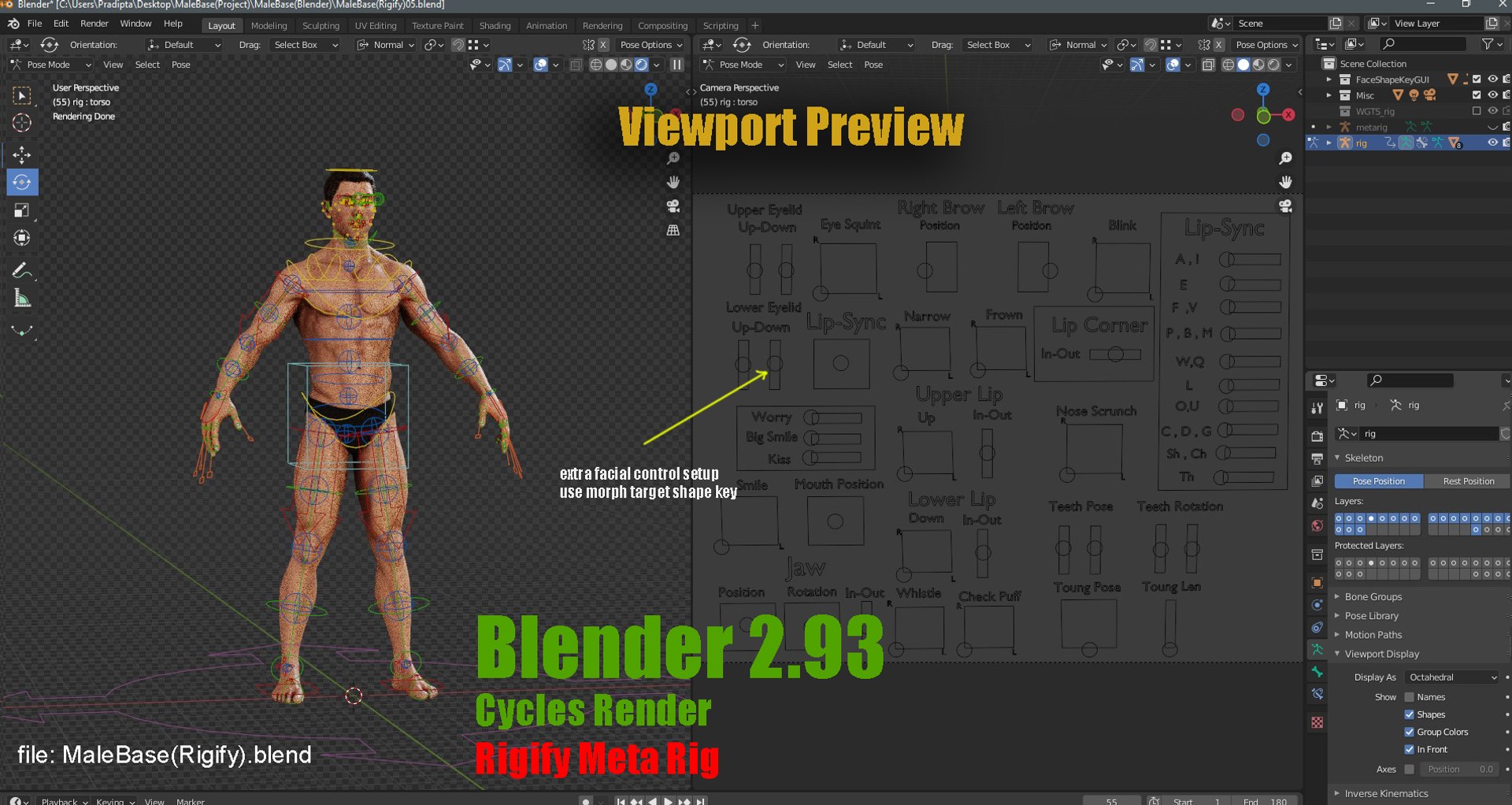Adjust the Axes Position slider
1512x805 pixels.
point(1460,769)
